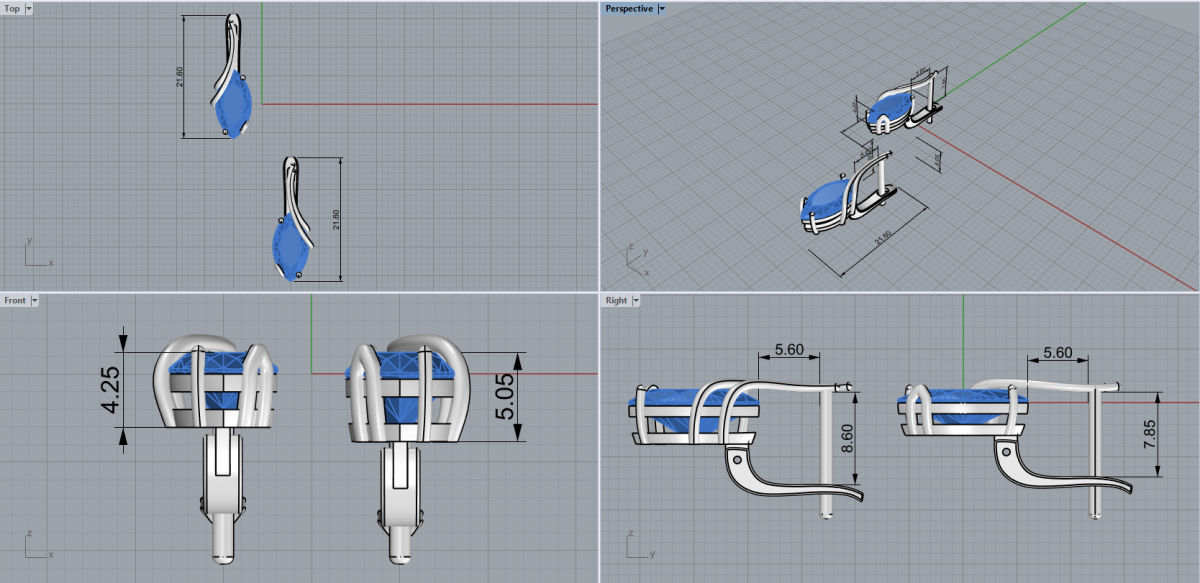Select the 5.60 dimension above the left earring
1200x583 pixels.
point(790,352)
